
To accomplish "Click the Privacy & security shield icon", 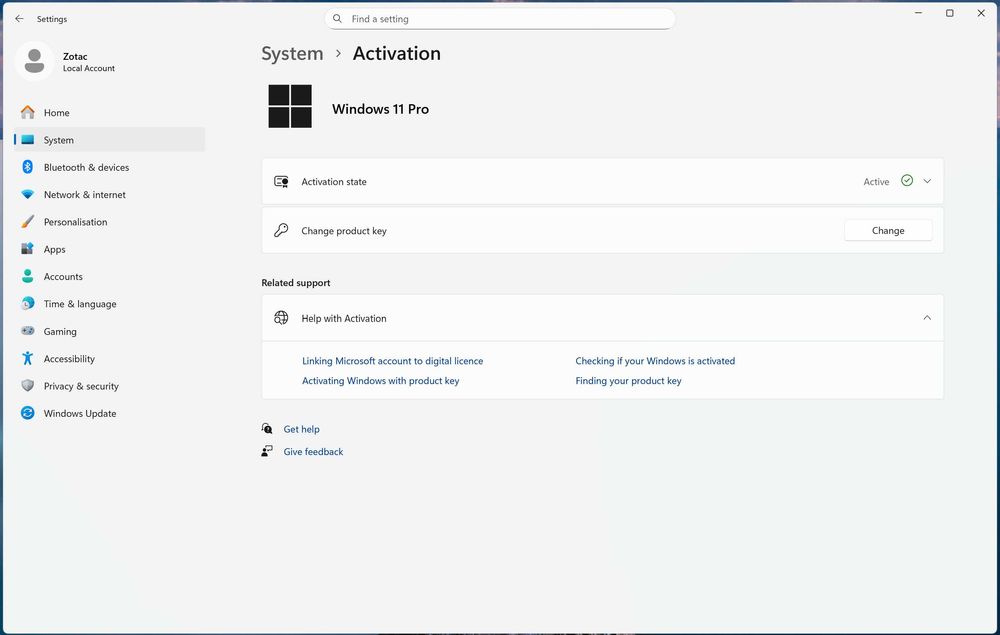I will click(28, 386).
